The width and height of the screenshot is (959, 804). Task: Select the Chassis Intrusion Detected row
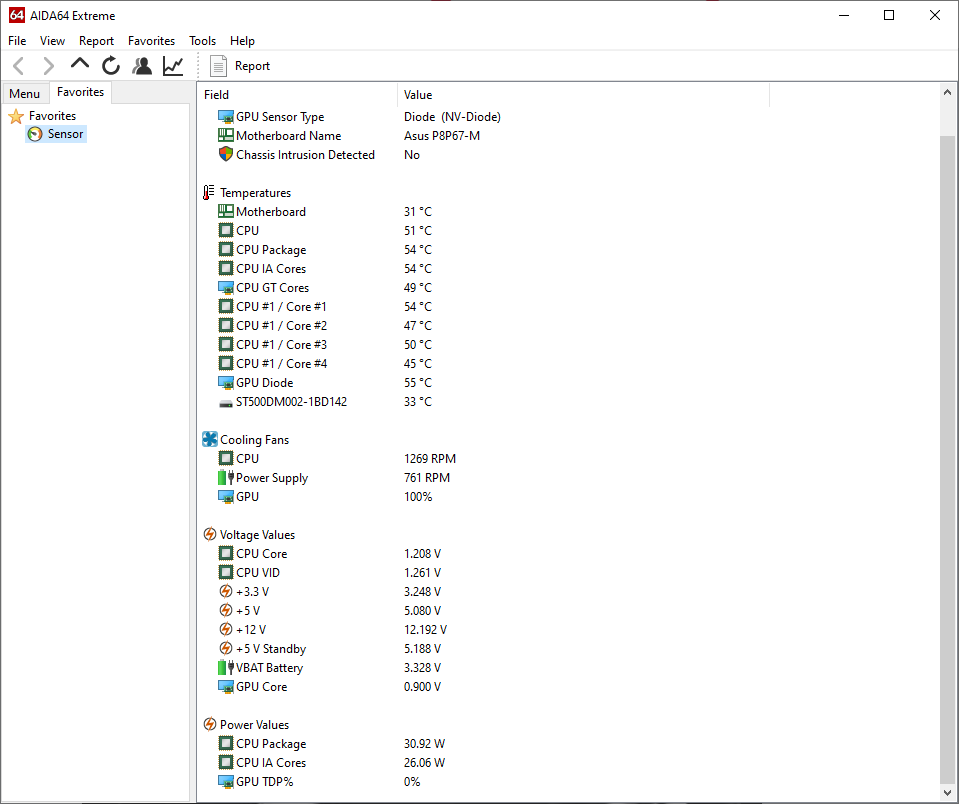pyautogui.click(x=305, y=155)
